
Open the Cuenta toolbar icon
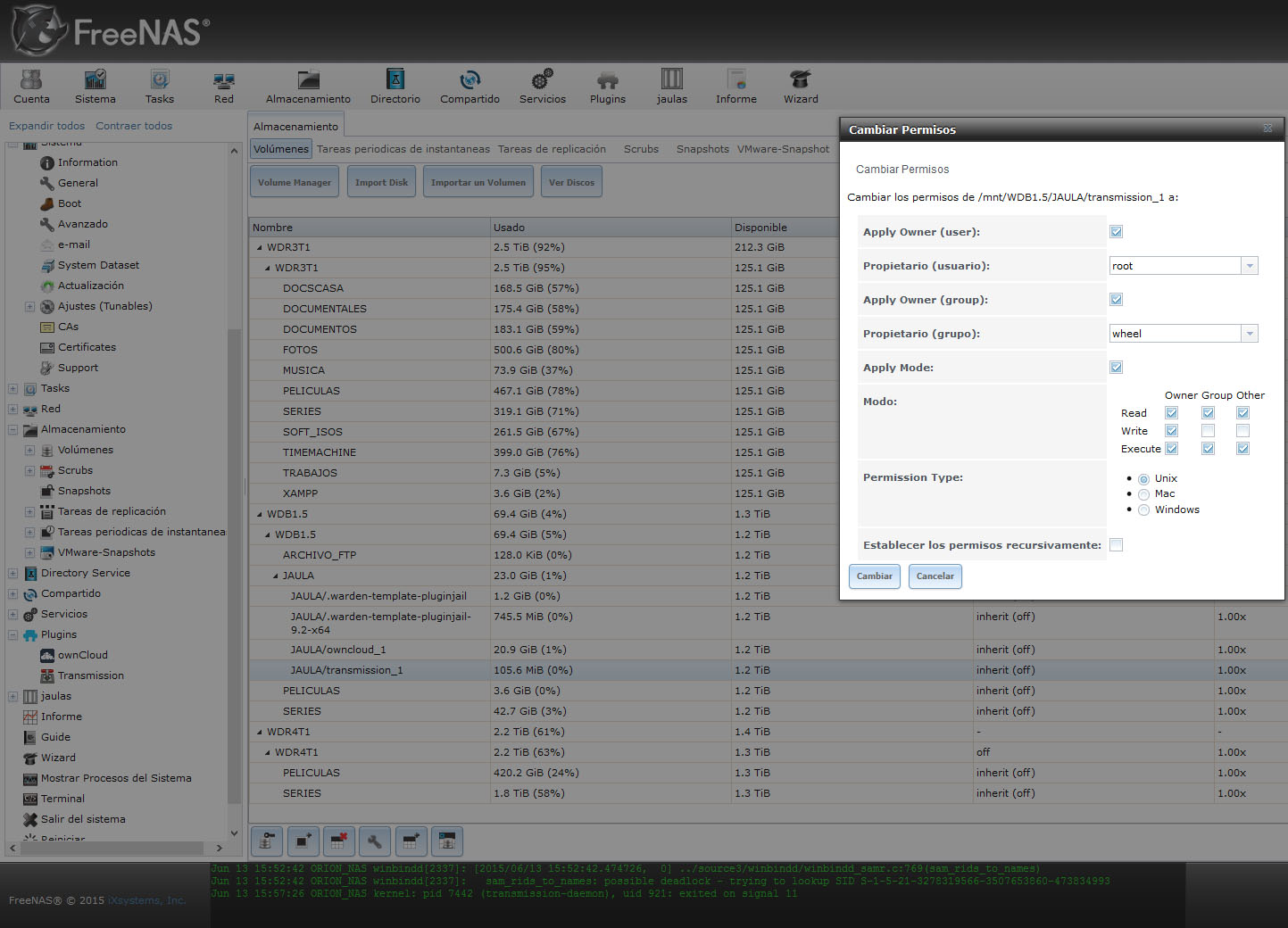pyautogui.click(x=31, y=87)
